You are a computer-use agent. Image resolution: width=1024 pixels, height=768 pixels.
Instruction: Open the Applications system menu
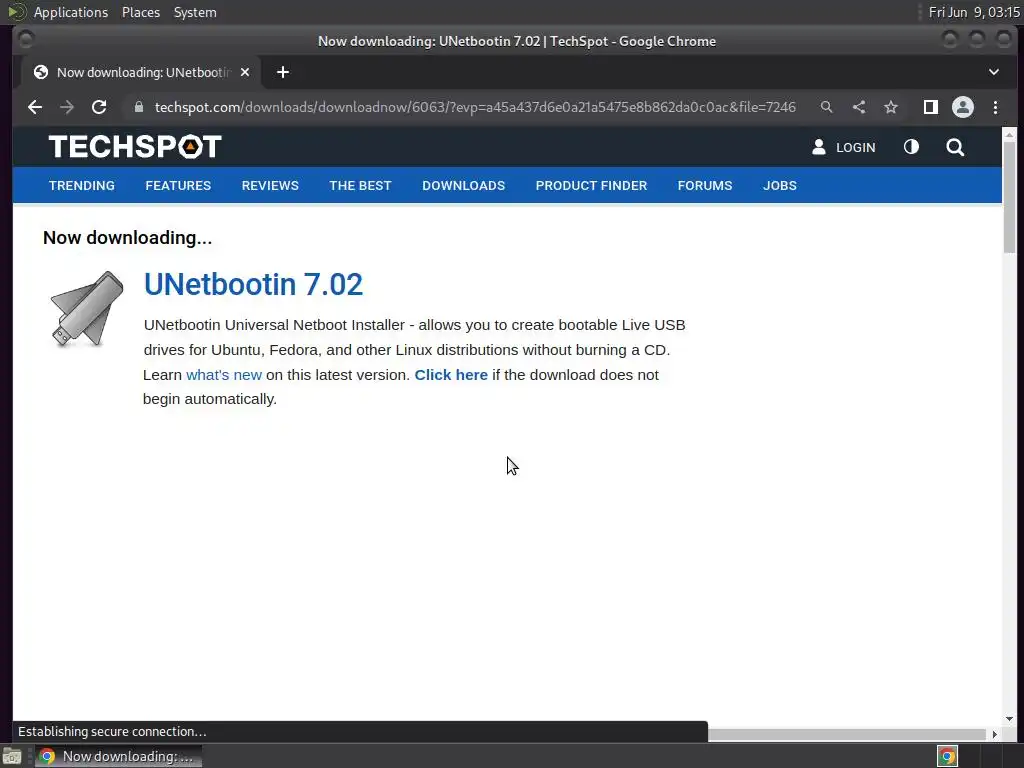pyautogui.click(x=71, y=12)
